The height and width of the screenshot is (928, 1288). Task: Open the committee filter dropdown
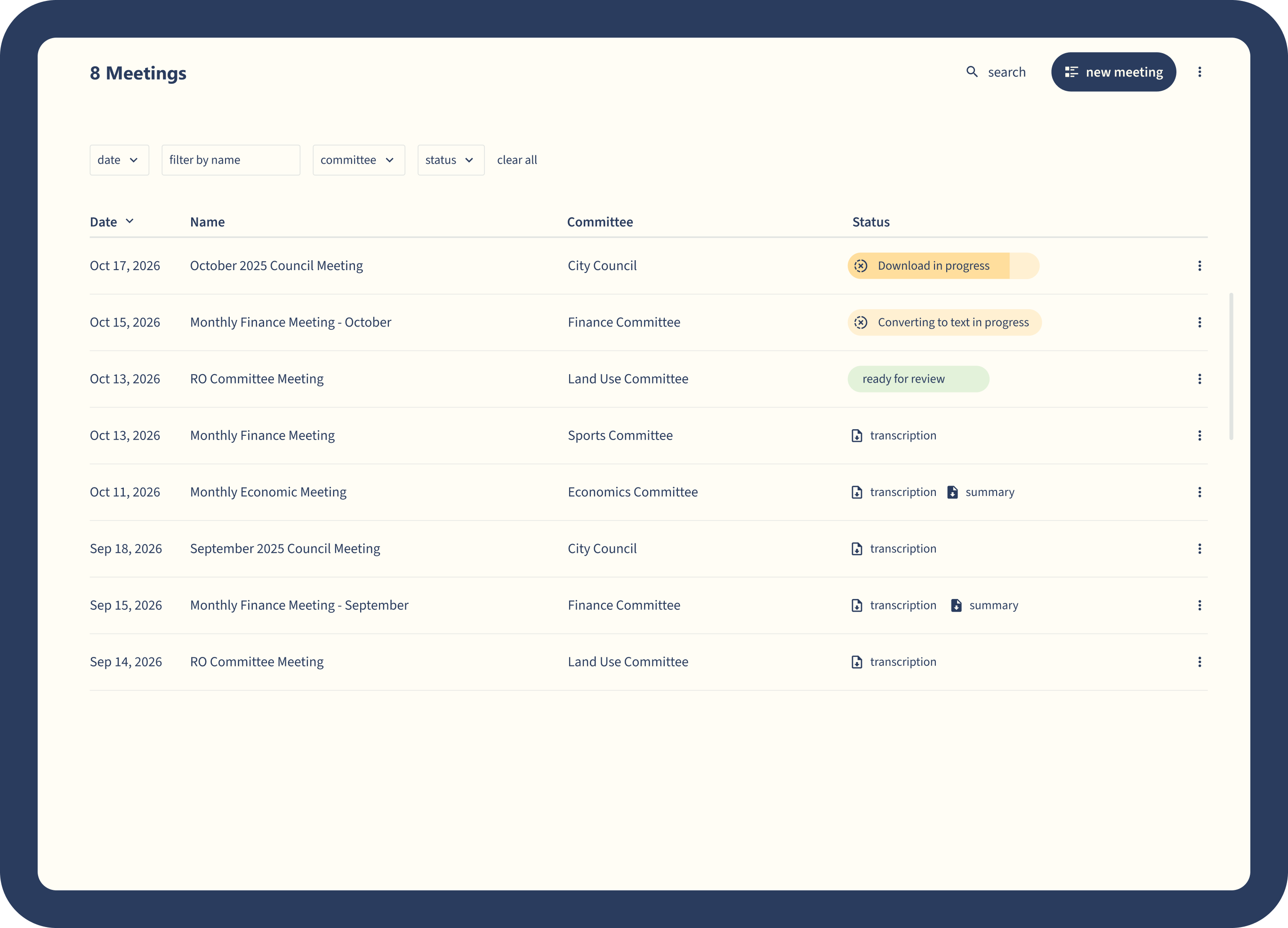pos(359,160)
